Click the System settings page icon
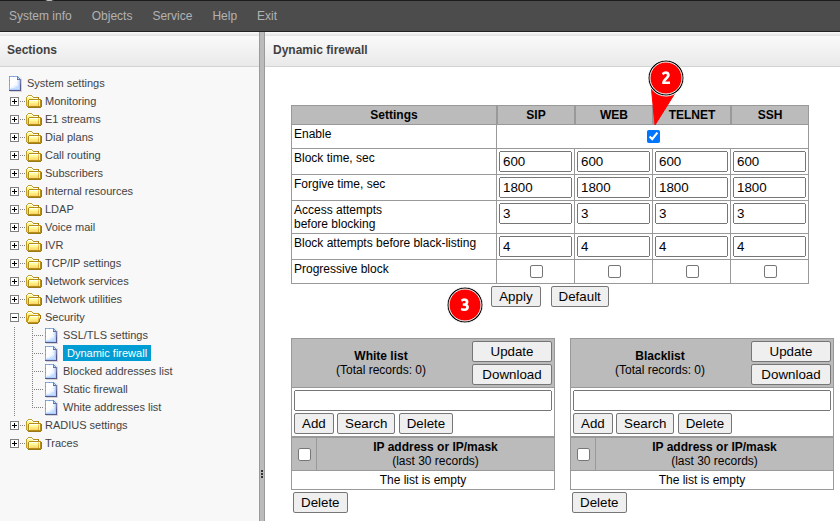The image size is (840, 521). pos(15,83)
